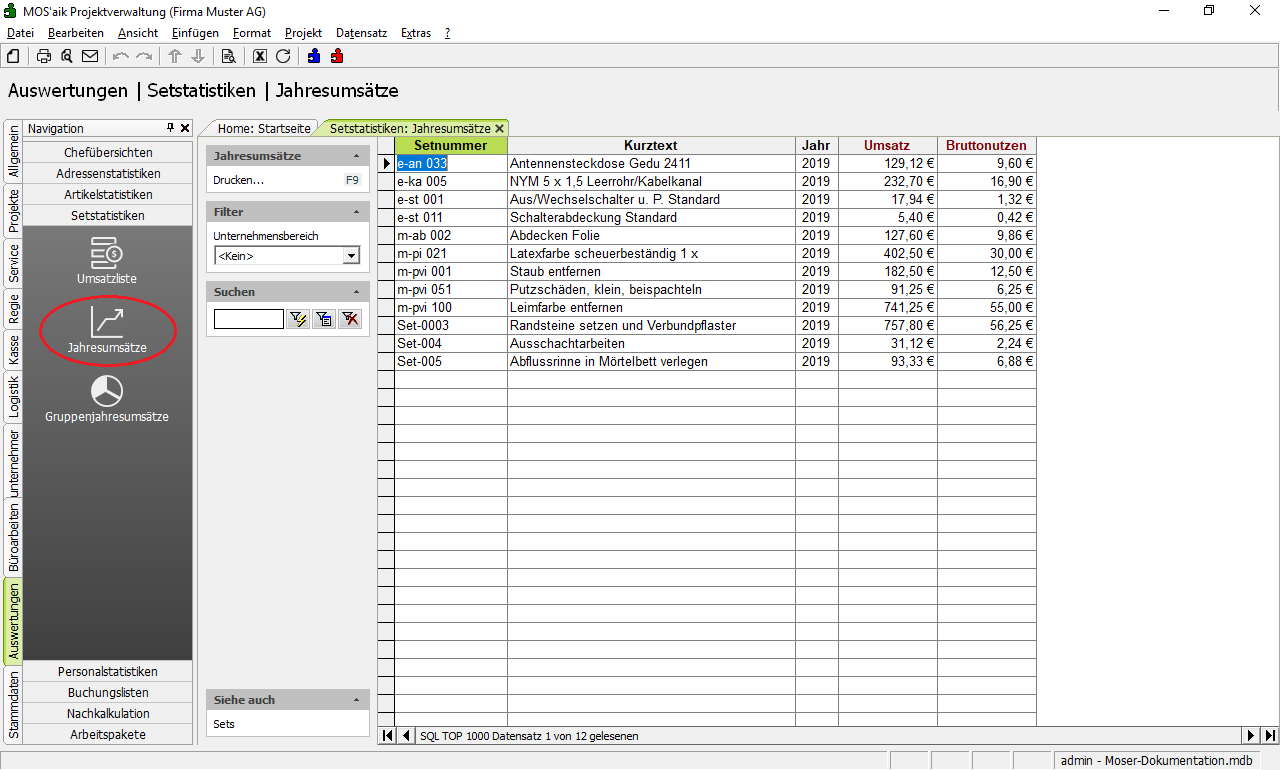Switch to the Home: Startseite tab
The width and height of the screenshot is (1280, 770).
pyautogui.click(x=265, y=128)
